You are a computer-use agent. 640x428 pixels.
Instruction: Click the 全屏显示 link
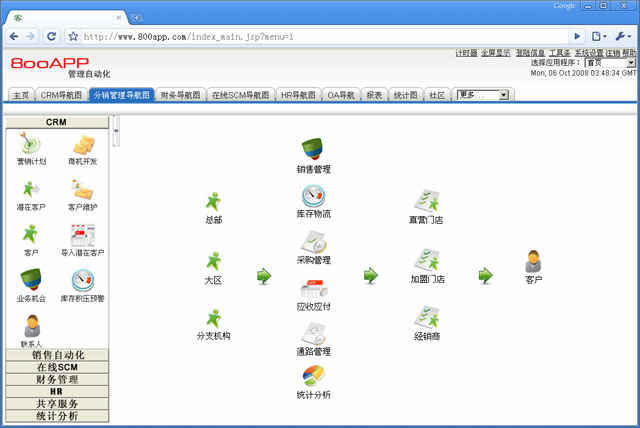(x=497, y=53)
